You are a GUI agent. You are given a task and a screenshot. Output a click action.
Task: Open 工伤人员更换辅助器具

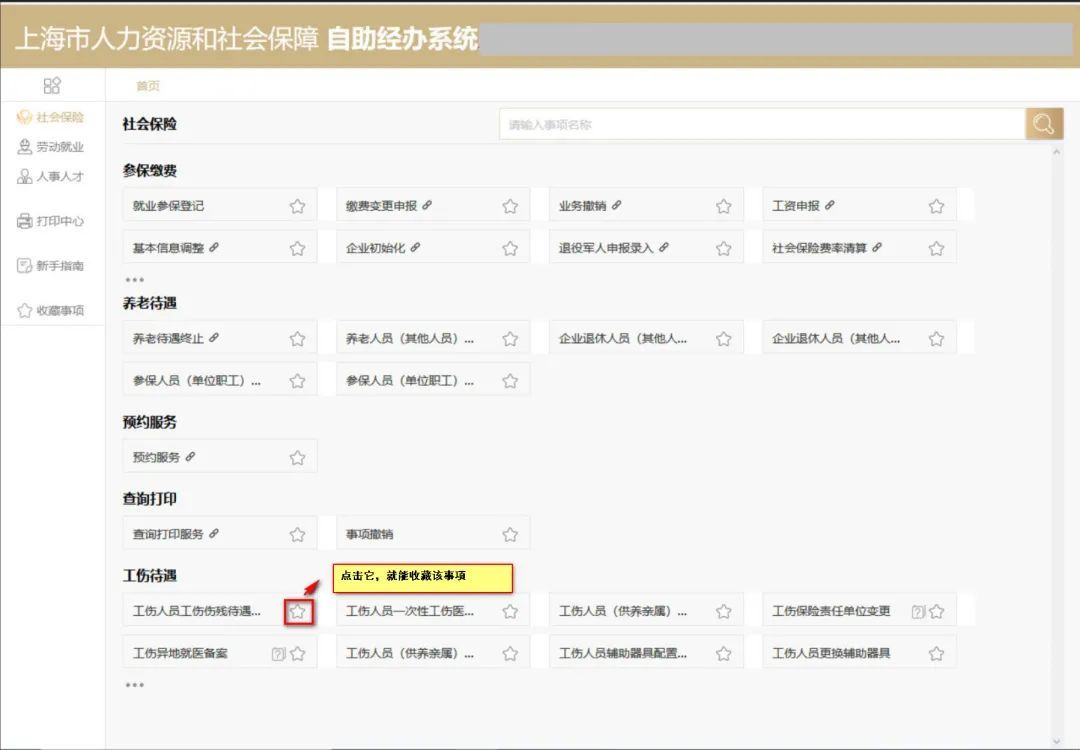pos(859,653)
